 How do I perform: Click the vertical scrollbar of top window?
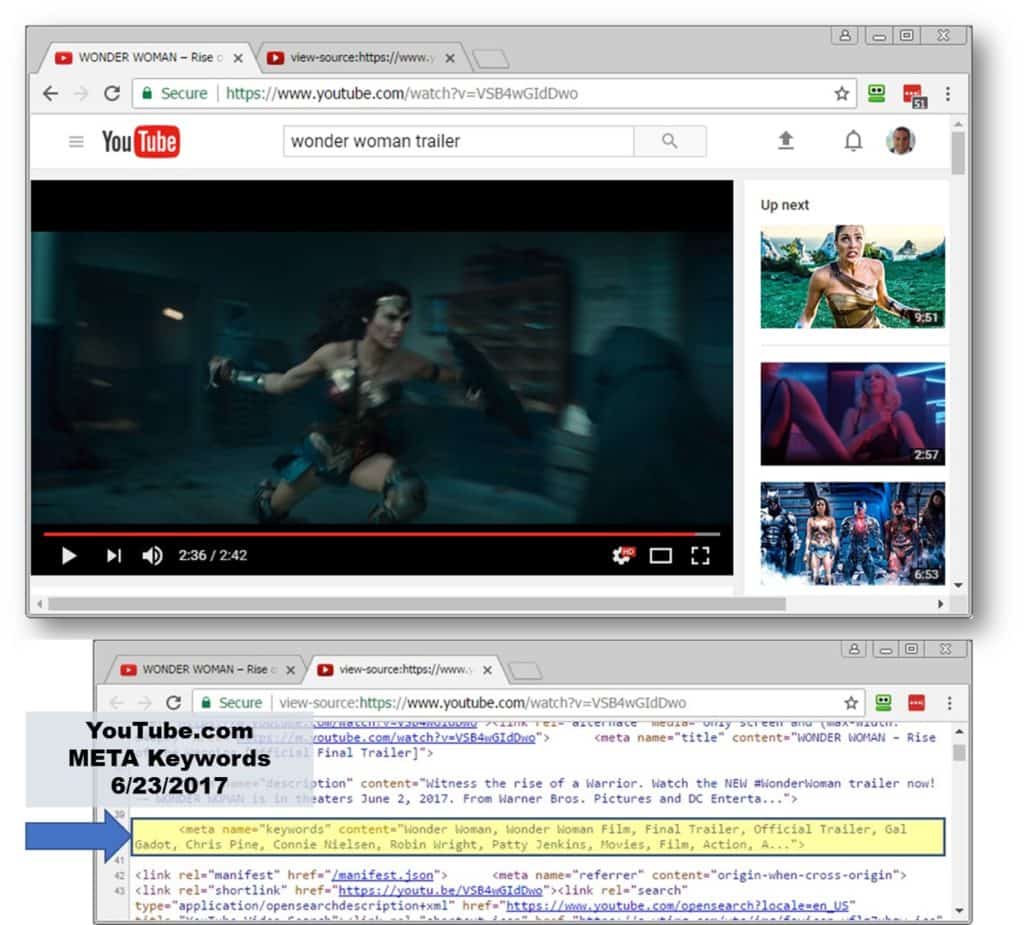(x=958, y=154)
